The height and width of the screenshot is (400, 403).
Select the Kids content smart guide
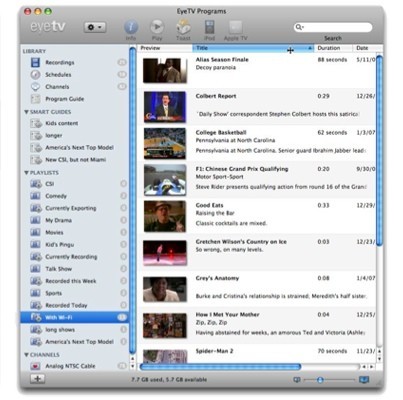[x=61, y=123]
